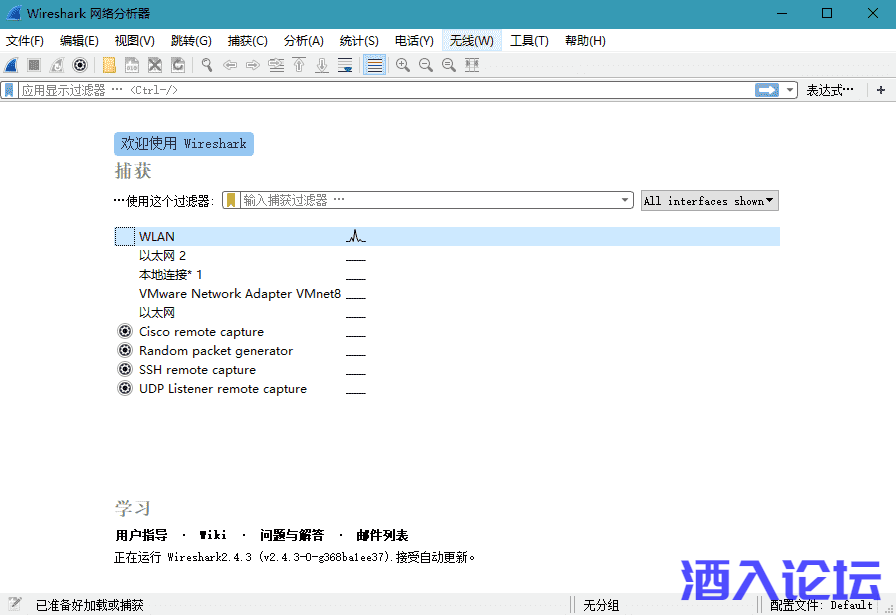Open a capture file via folder icon
The image size is (896, 615).
(x=109, y=65)
